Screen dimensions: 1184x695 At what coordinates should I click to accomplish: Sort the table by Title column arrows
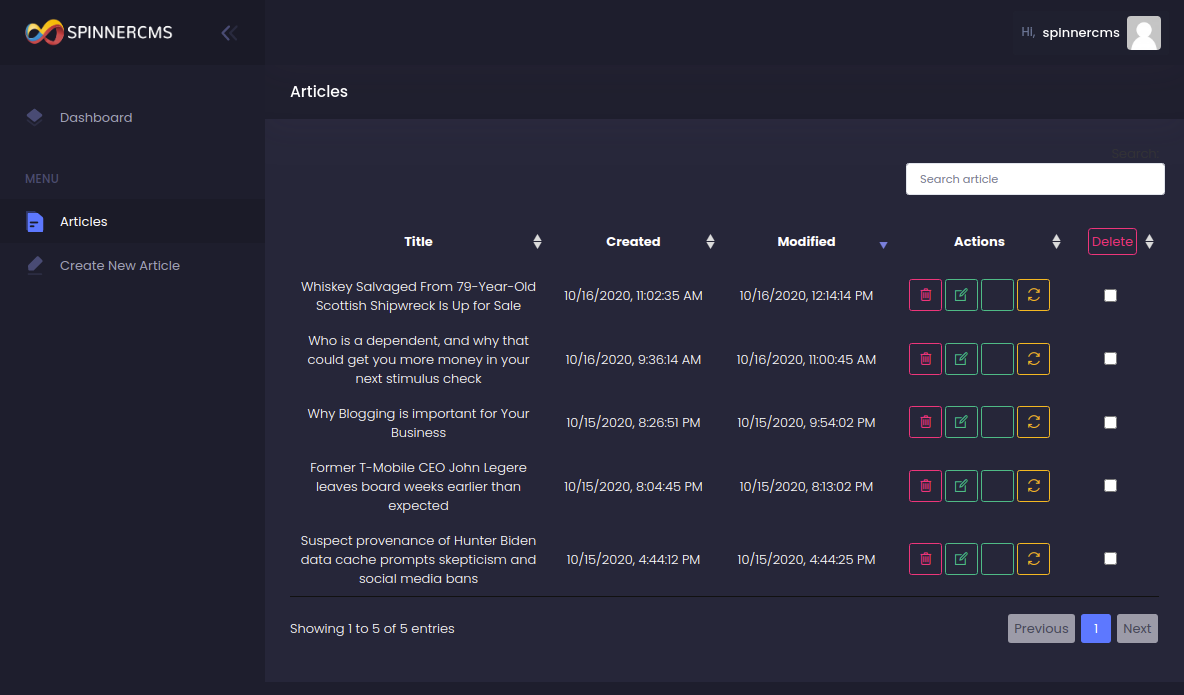point(537,241)
